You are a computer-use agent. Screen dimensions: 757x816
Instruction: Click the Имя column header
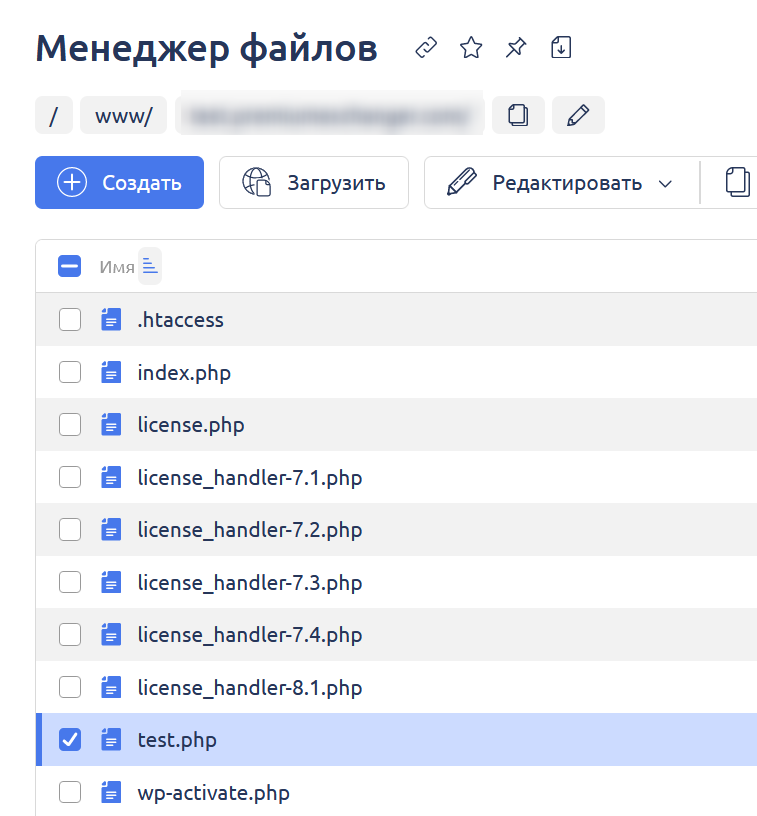coord(116,267)
